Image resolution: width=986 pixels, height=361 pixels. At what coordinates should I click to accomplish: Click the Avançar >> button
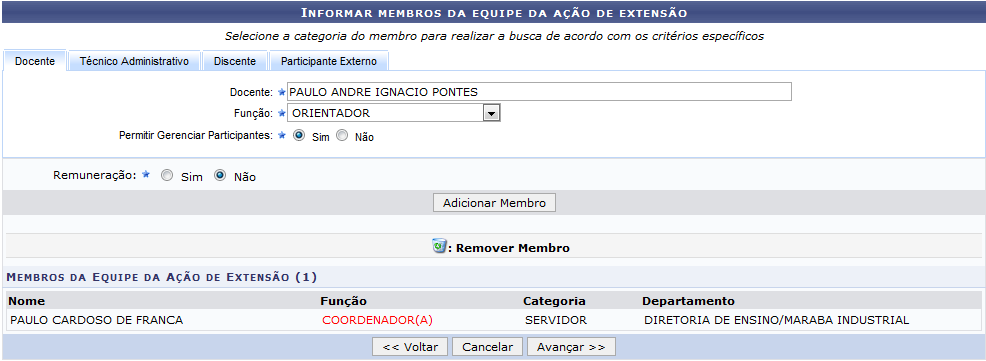(x=571, y=347)
